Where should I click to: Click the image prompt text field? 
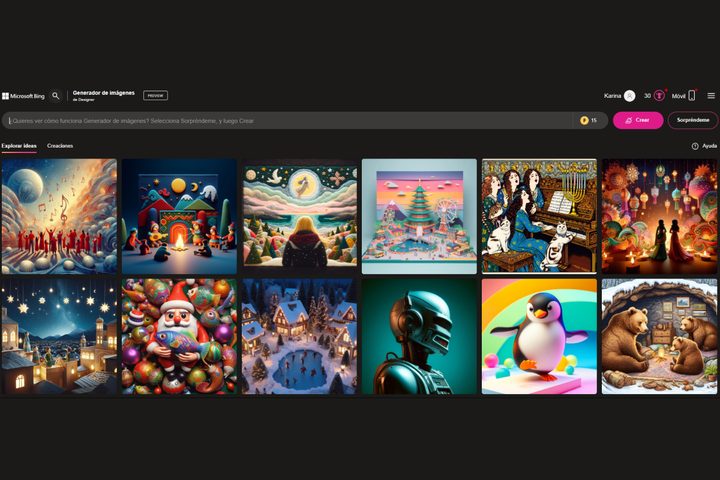pyautogui.click(x=290, y=120)
